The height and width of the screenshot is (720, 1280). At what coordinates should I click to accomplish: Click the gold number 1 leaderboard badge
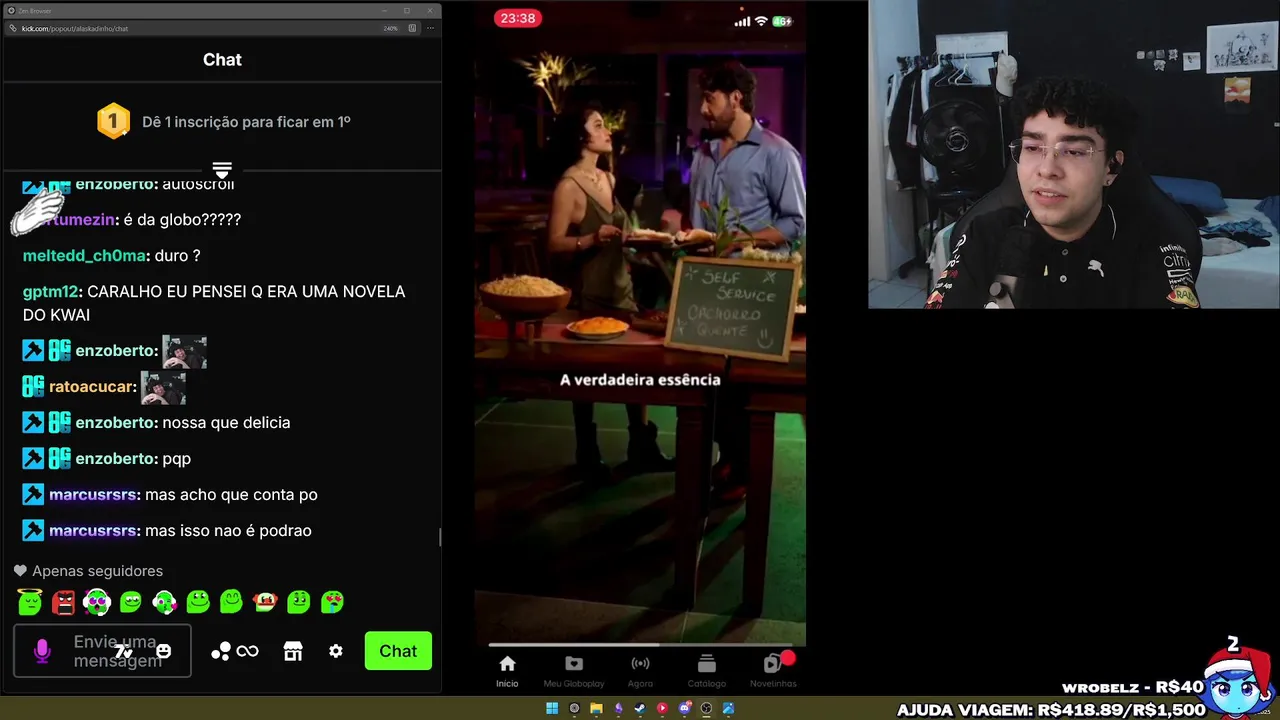coord(113,122)
